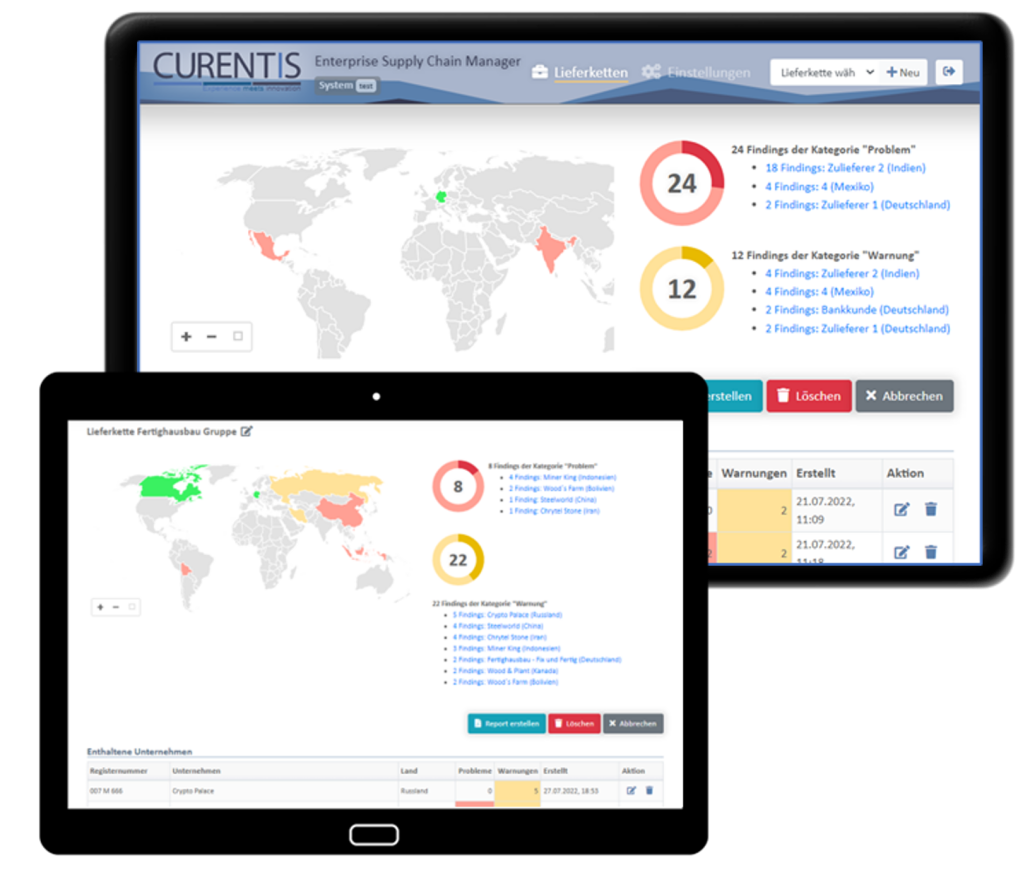Viewport: 1030px width, 882px height.
Task: Open 3 Findings: Miner King (Indonesien) link
Action: (506, 649)
